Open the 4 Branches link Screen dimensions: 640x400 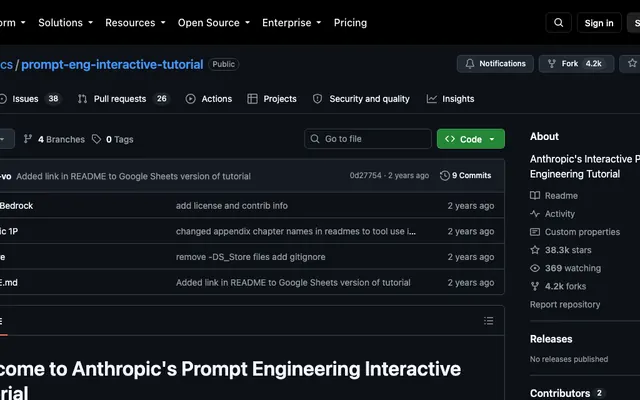pos(54,139)
